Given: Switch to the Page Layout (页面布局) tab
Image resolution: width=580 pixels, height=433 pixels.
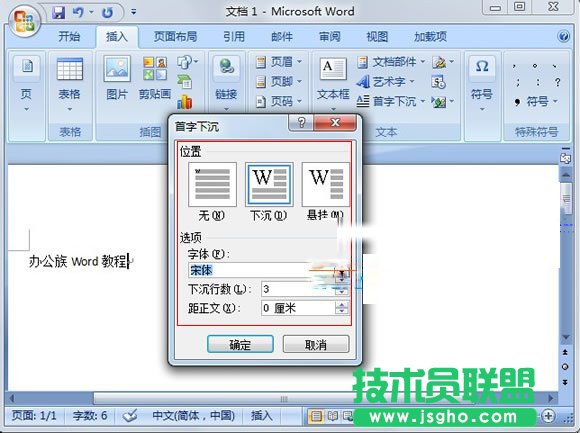Looking at the screenshot, I should click(175, 36).
